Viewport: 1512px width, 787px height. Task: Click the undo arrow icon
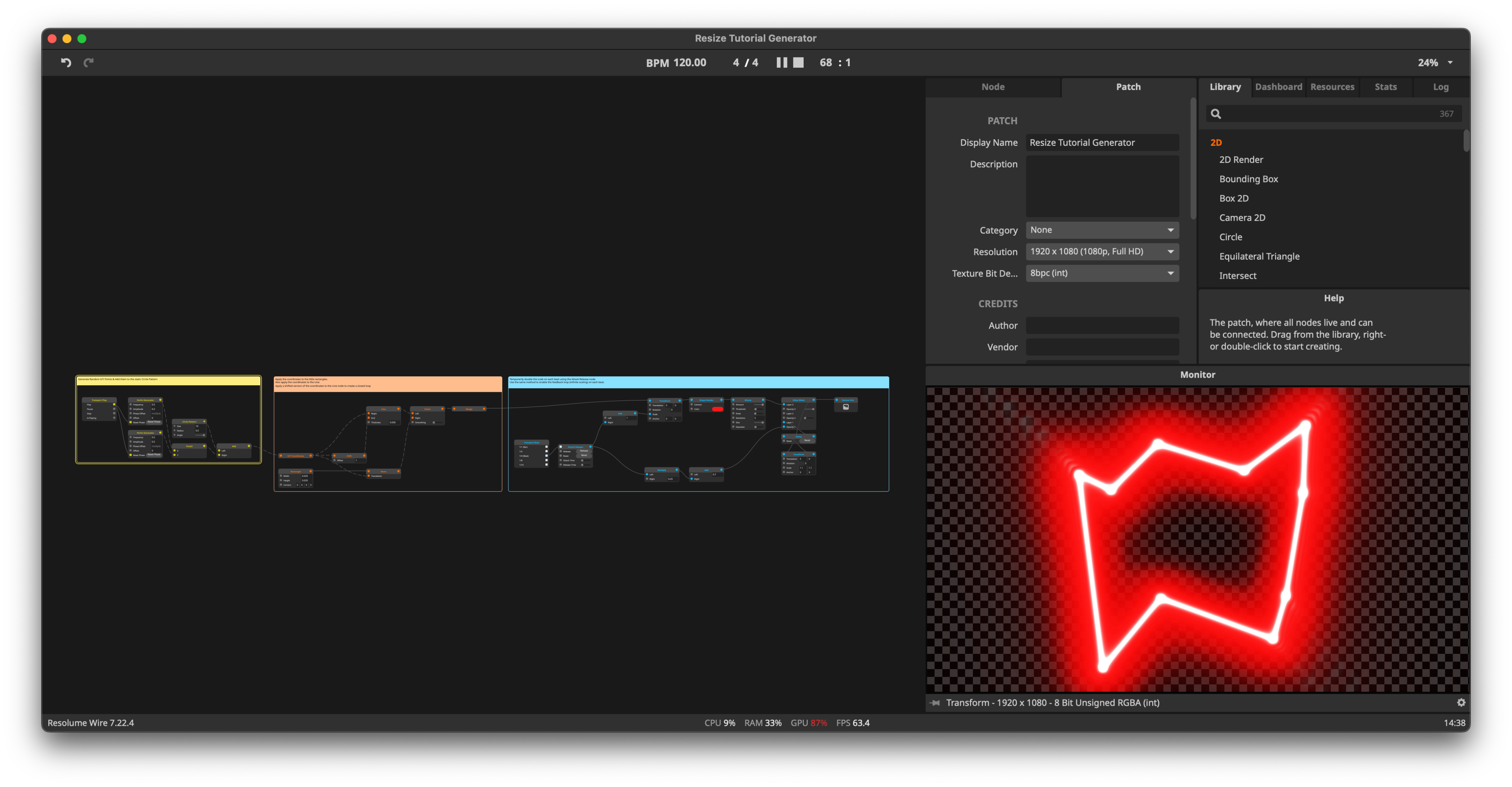click(66, 62)
